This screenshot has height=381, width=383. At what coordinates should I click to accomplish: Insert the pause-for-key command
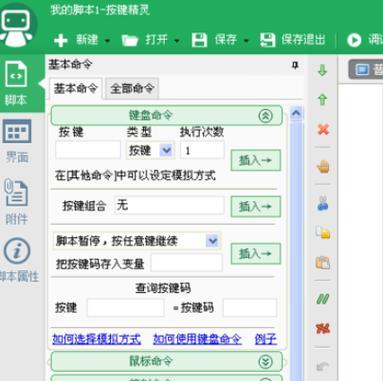256,254
